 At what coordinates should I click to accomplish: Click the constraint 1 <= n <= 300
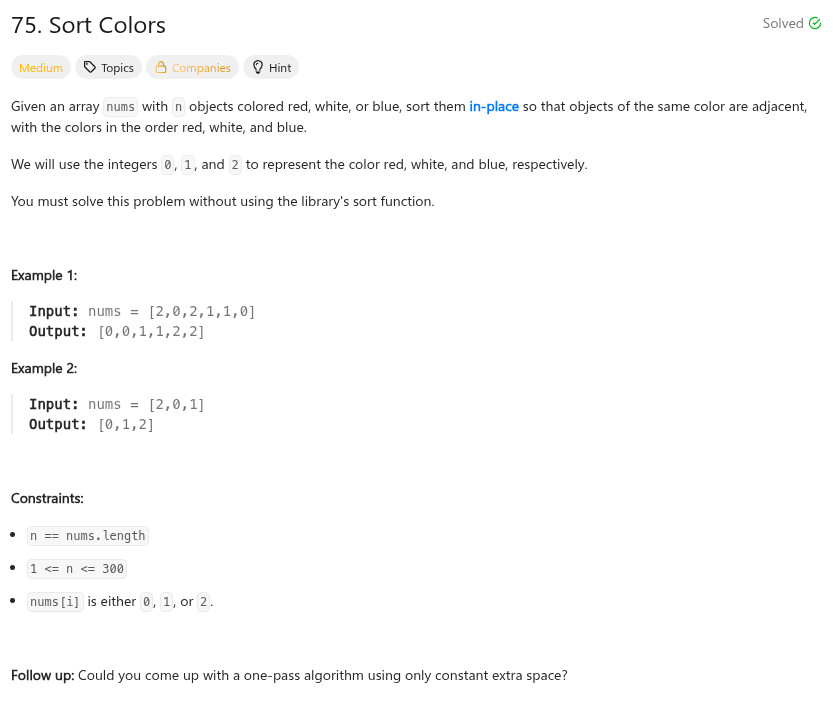(x=76, y=569)
